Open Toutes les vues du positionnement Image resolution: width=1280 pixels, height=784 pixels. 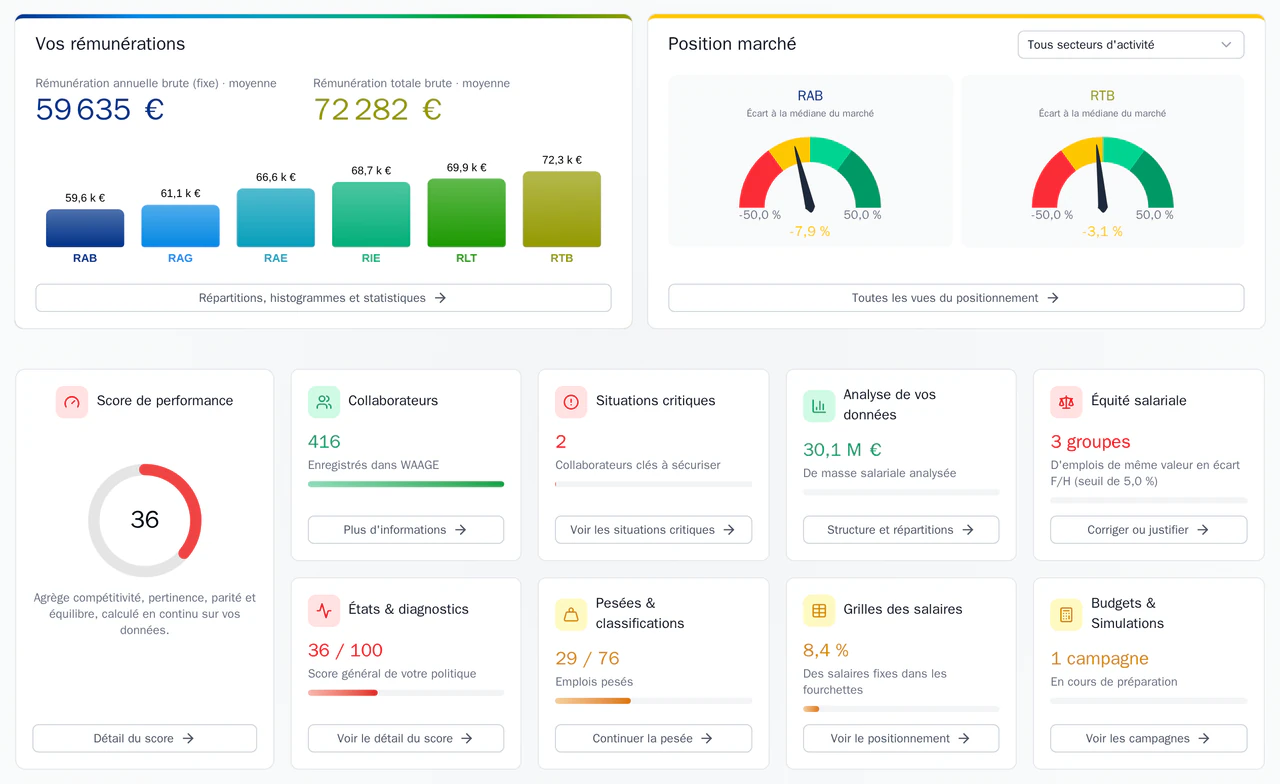point(956,298)
